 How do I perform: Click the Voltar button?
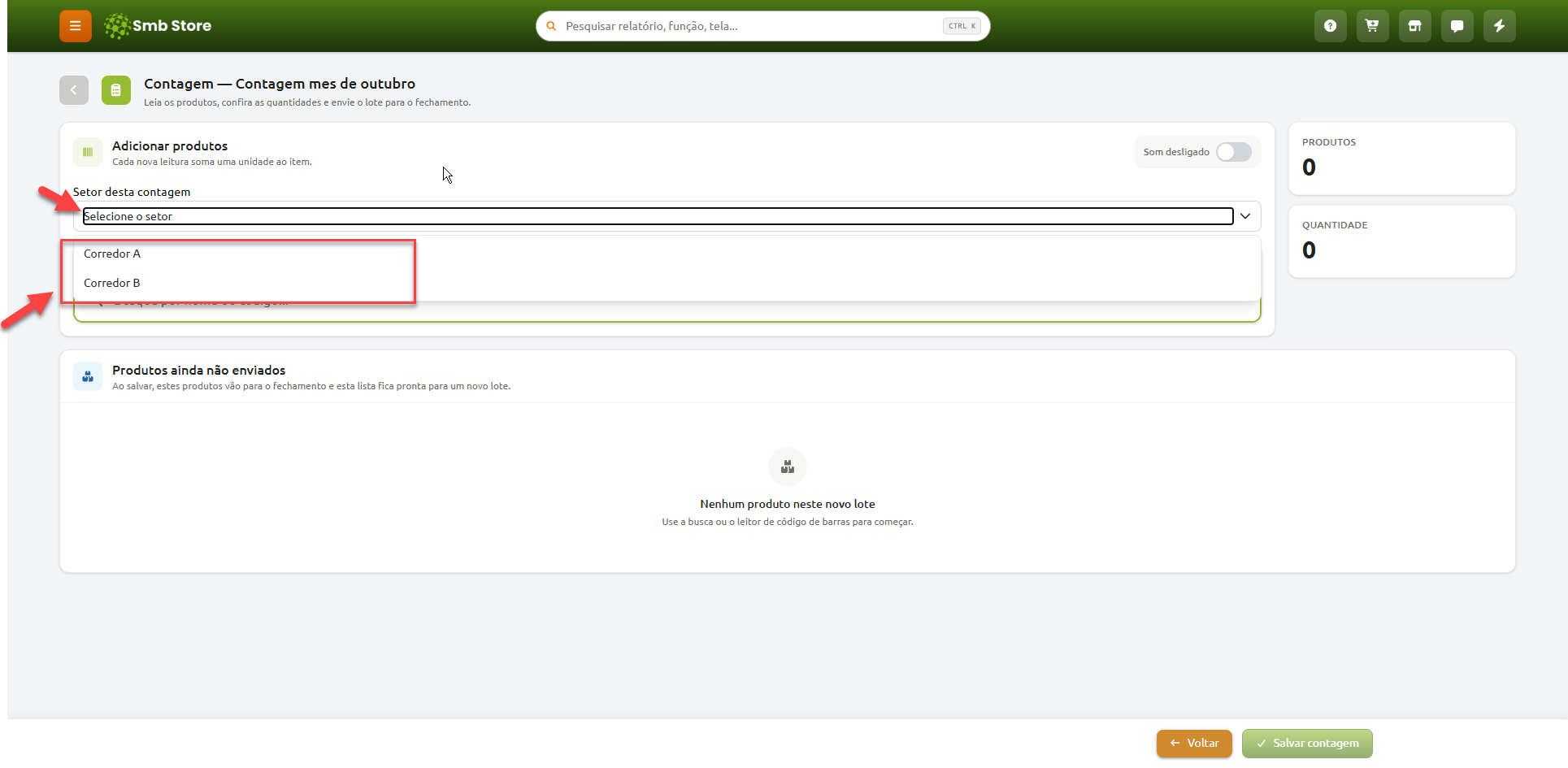coord(1194,744)
